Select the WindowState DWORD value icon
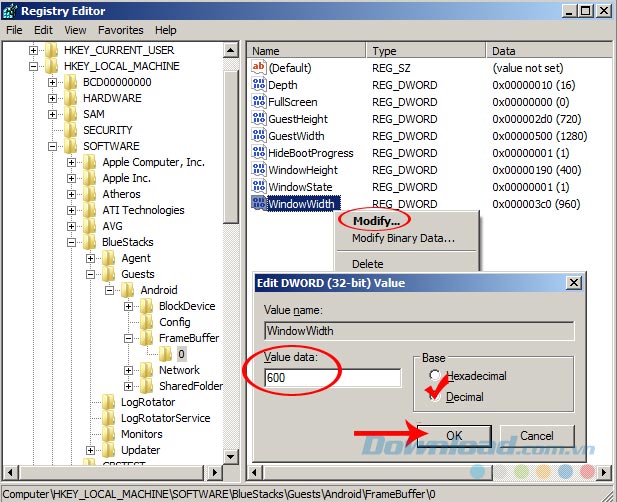This screenshot has height=502, width=617. (259, 187)
